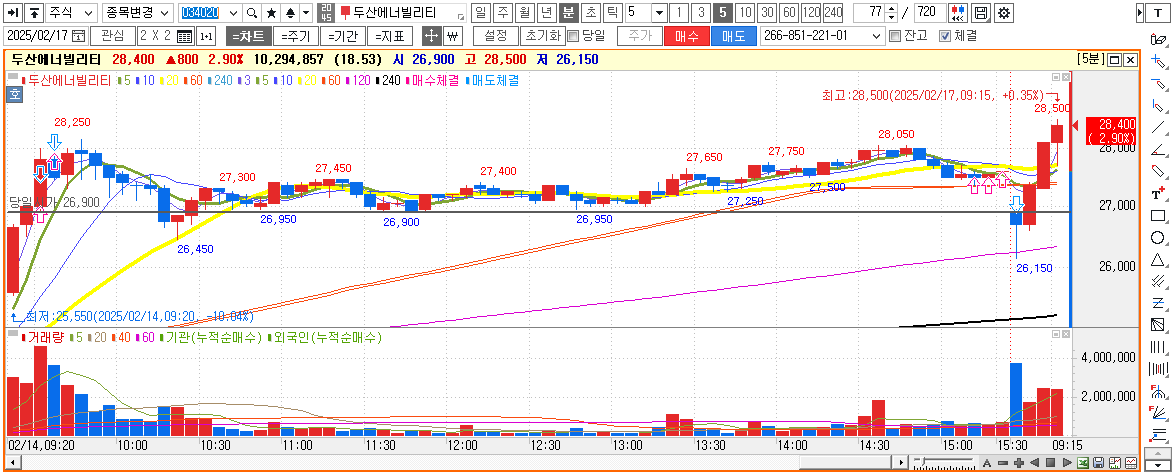Image resolution: width=1175 pixels, height=476 pixels.
Task: Open the interval value 5 dropdown
Action: 658,13
